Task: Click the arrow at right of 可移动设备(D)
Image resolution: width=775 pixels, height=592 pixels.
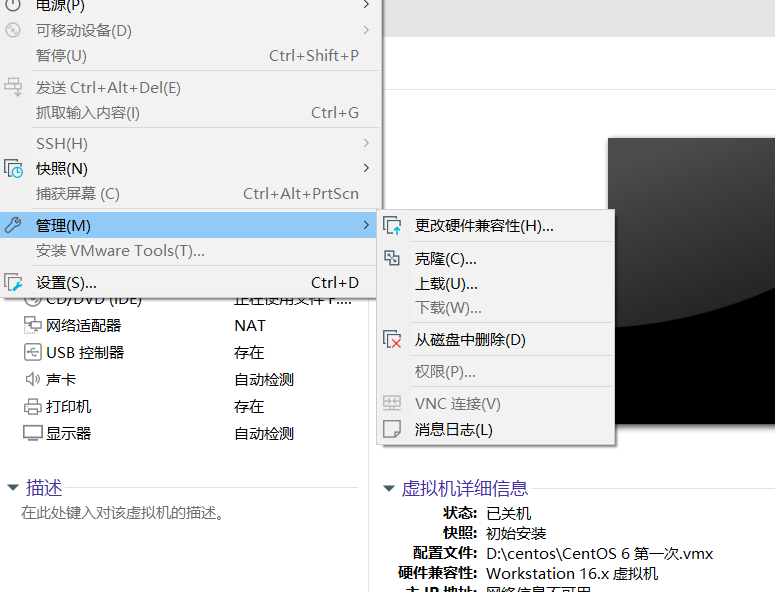Action: pos(366,30)
